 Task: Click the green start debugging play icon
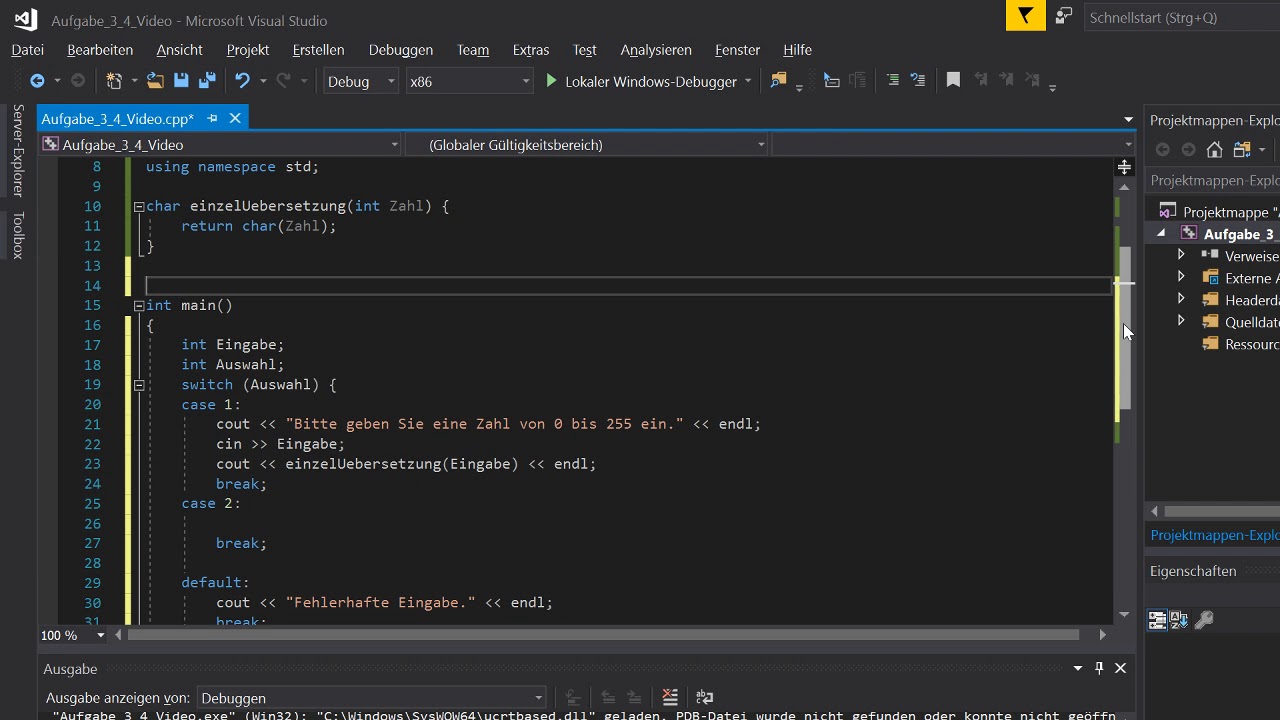tap(551, 81)
